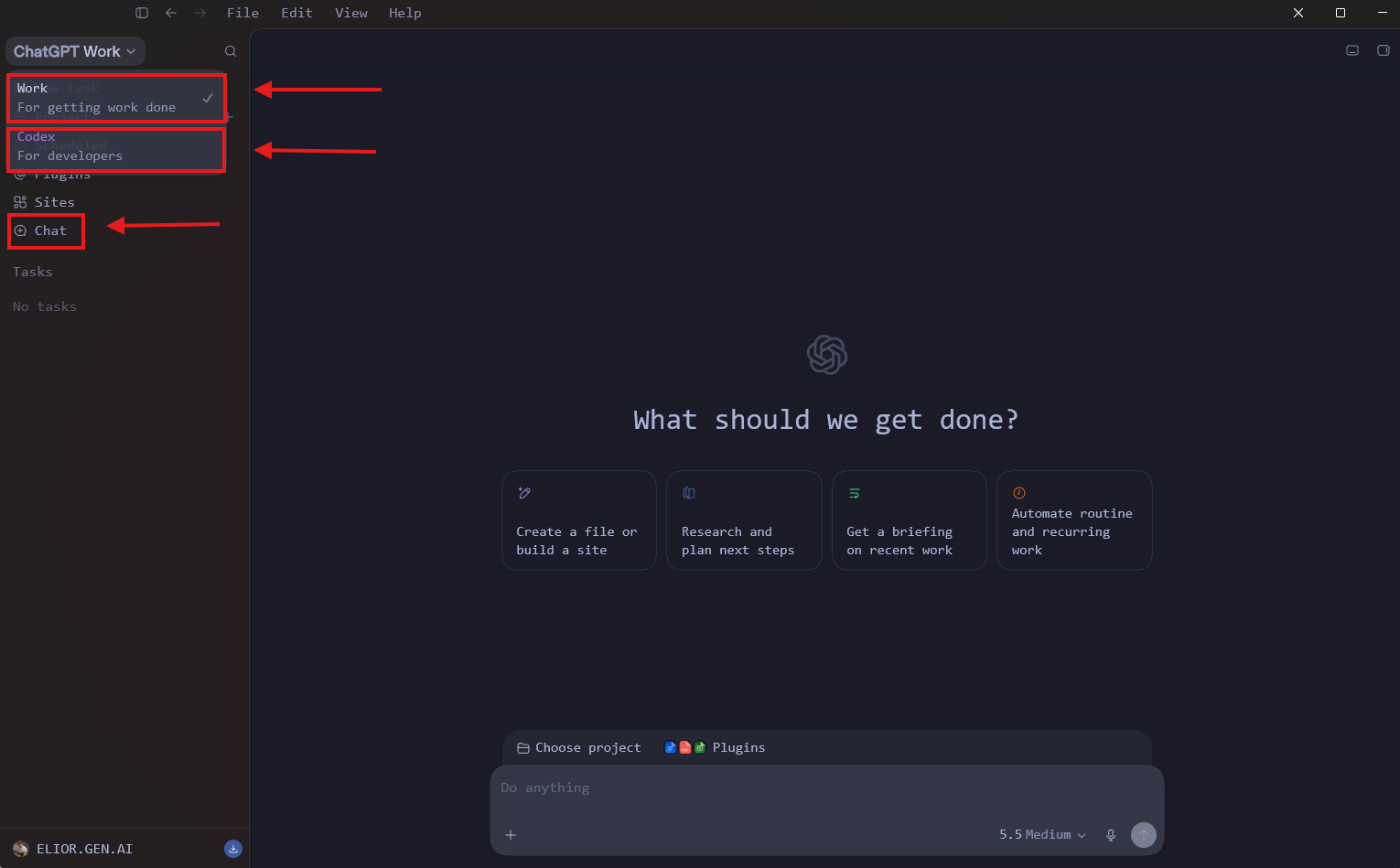Go forward with the right arrow
Image resolution: width=1400 pixels, height=868 pixels.
(x=200, y=13)
